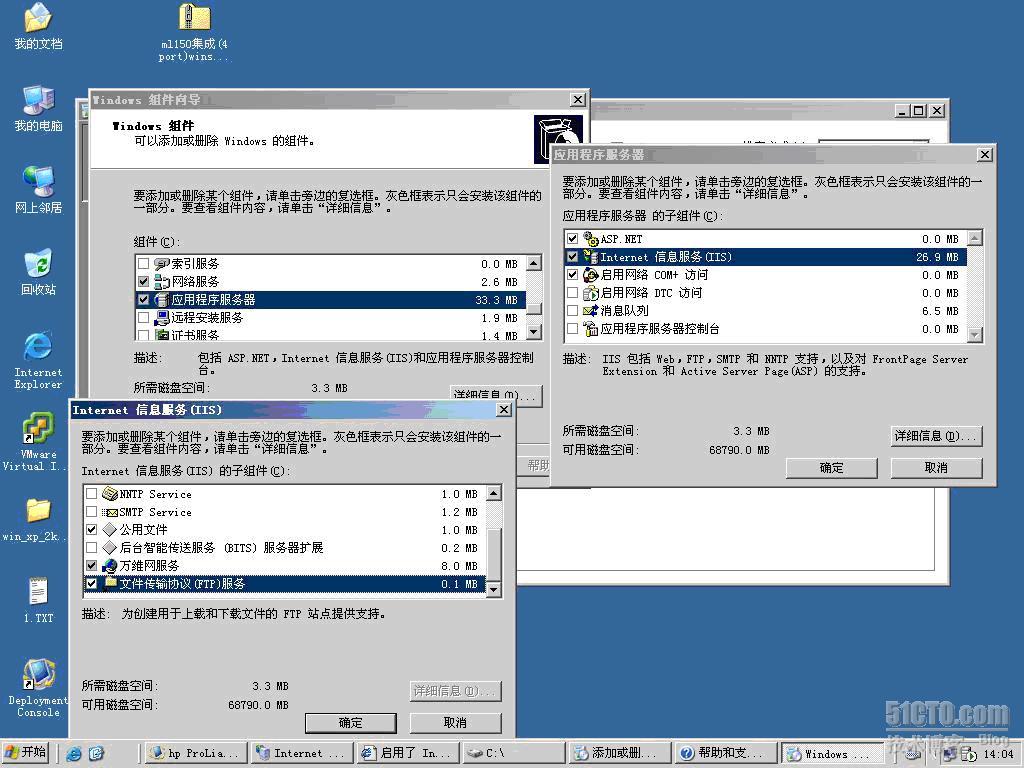Switch to 添加或删... taskbar window

tap(619, 753)
